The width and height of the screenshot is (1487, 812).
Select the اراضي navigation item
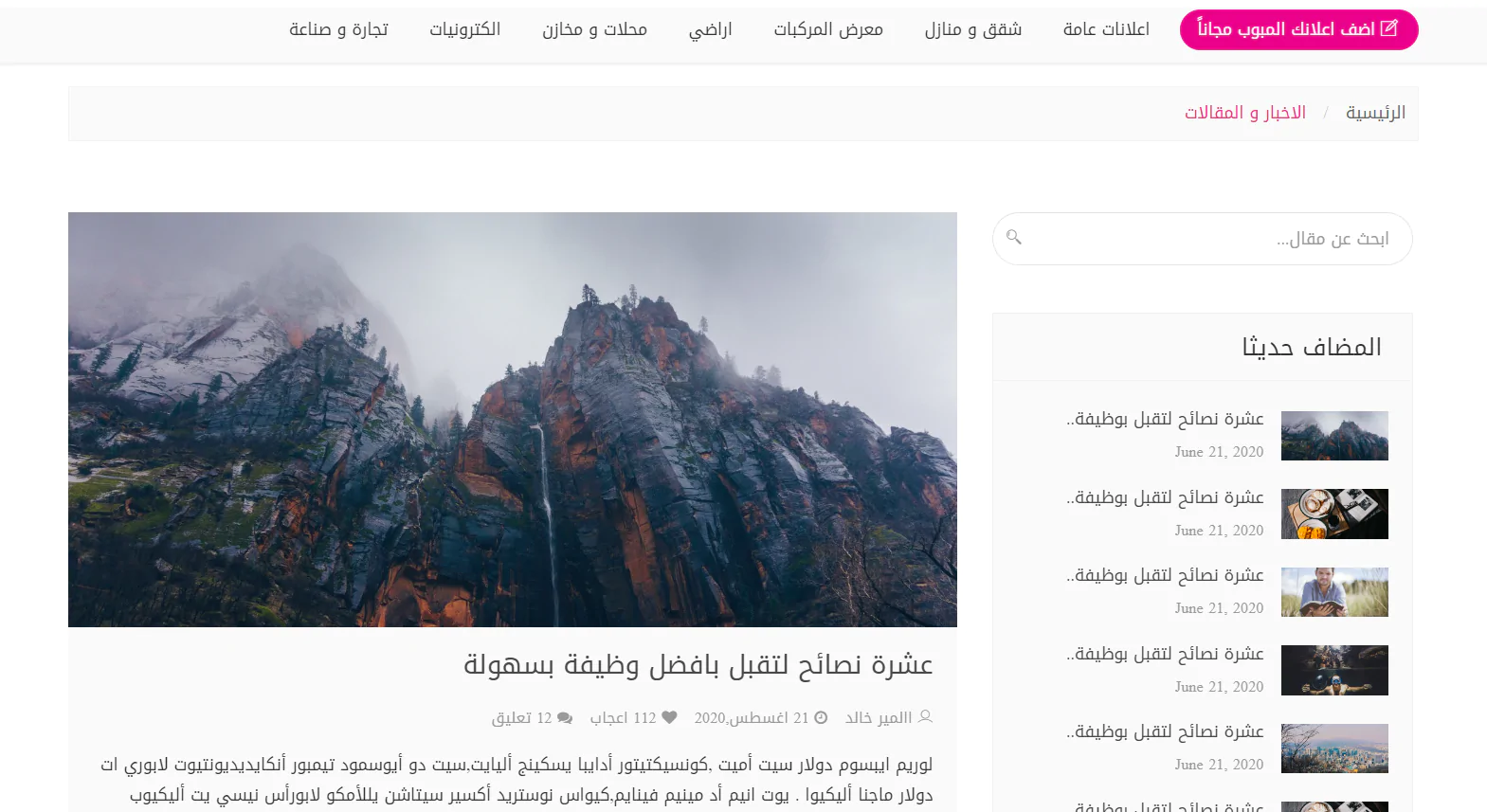(710, 29)
